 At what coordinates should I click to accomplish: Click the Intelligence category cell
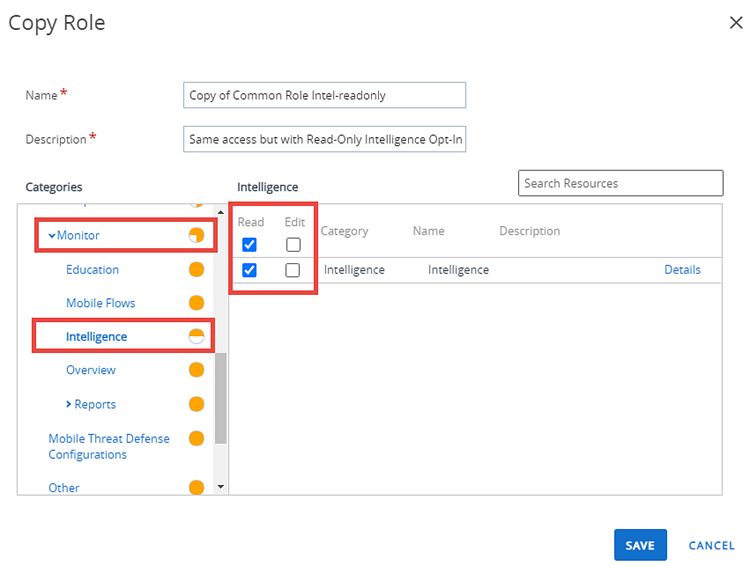click(354, 270)
